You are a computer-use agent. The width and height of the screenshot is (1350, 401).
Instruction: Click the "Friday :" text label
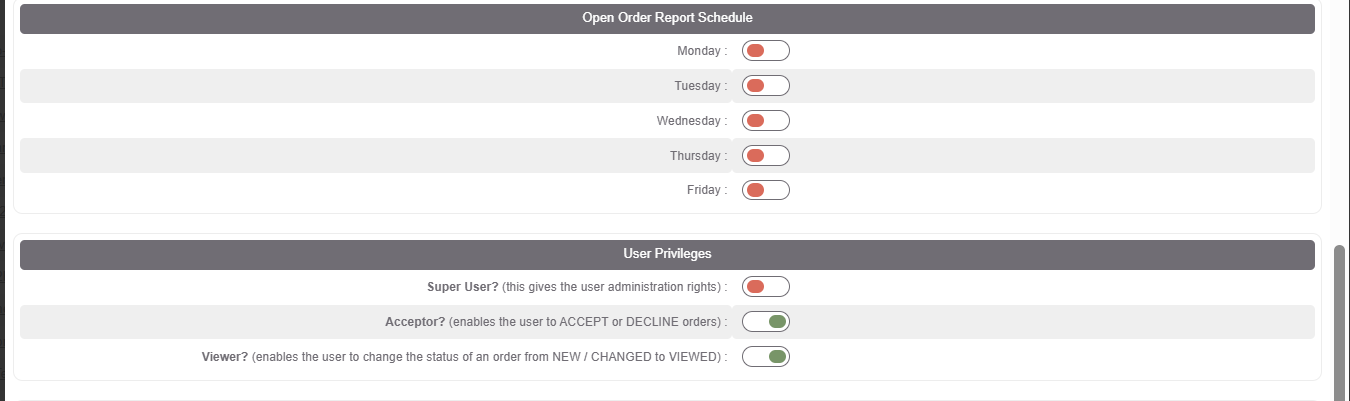tap(707, 190)
